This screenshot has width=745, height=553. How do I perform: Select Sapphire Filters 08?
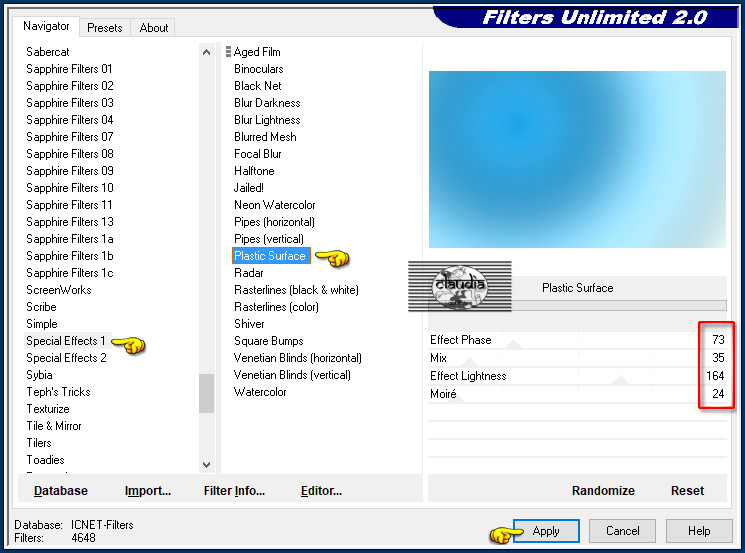[x=70, y=154]
